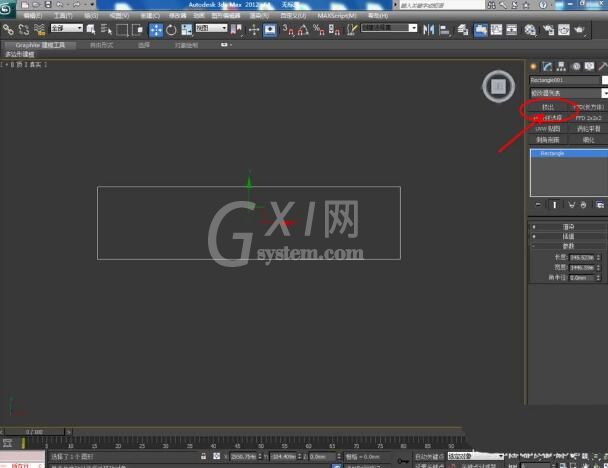The width and height of the screenshot is (608, 468).
Task: Open the Modifier List (修改器列表) dropdown
Action: point(568,93)
